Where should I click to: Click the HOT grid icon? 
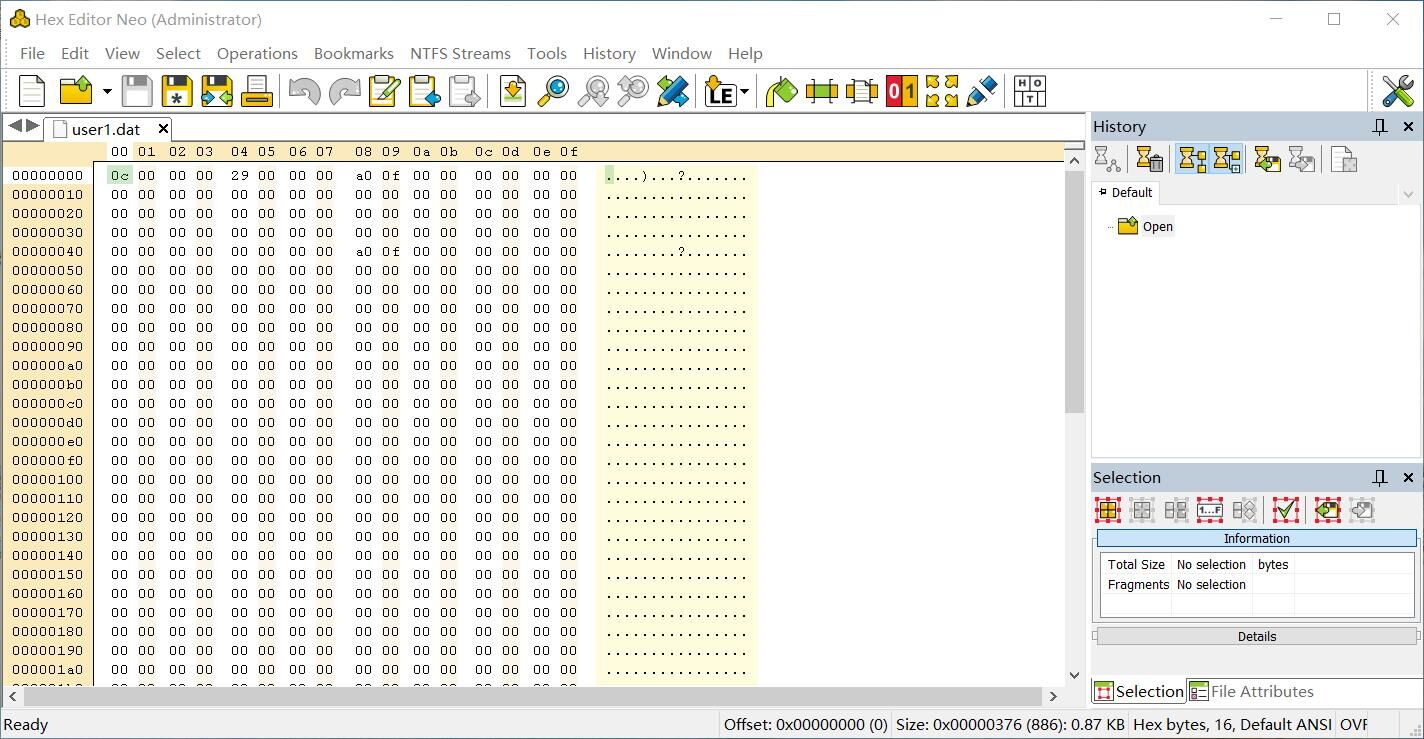1029,91
